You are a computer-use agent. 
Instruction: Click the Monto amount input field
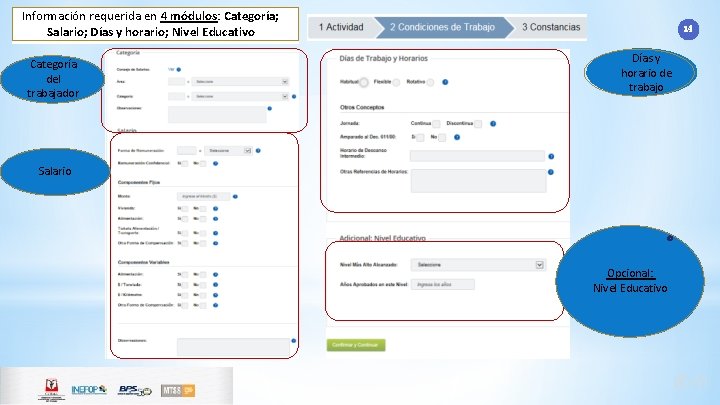pyautogui.click(x=203, y=197)
